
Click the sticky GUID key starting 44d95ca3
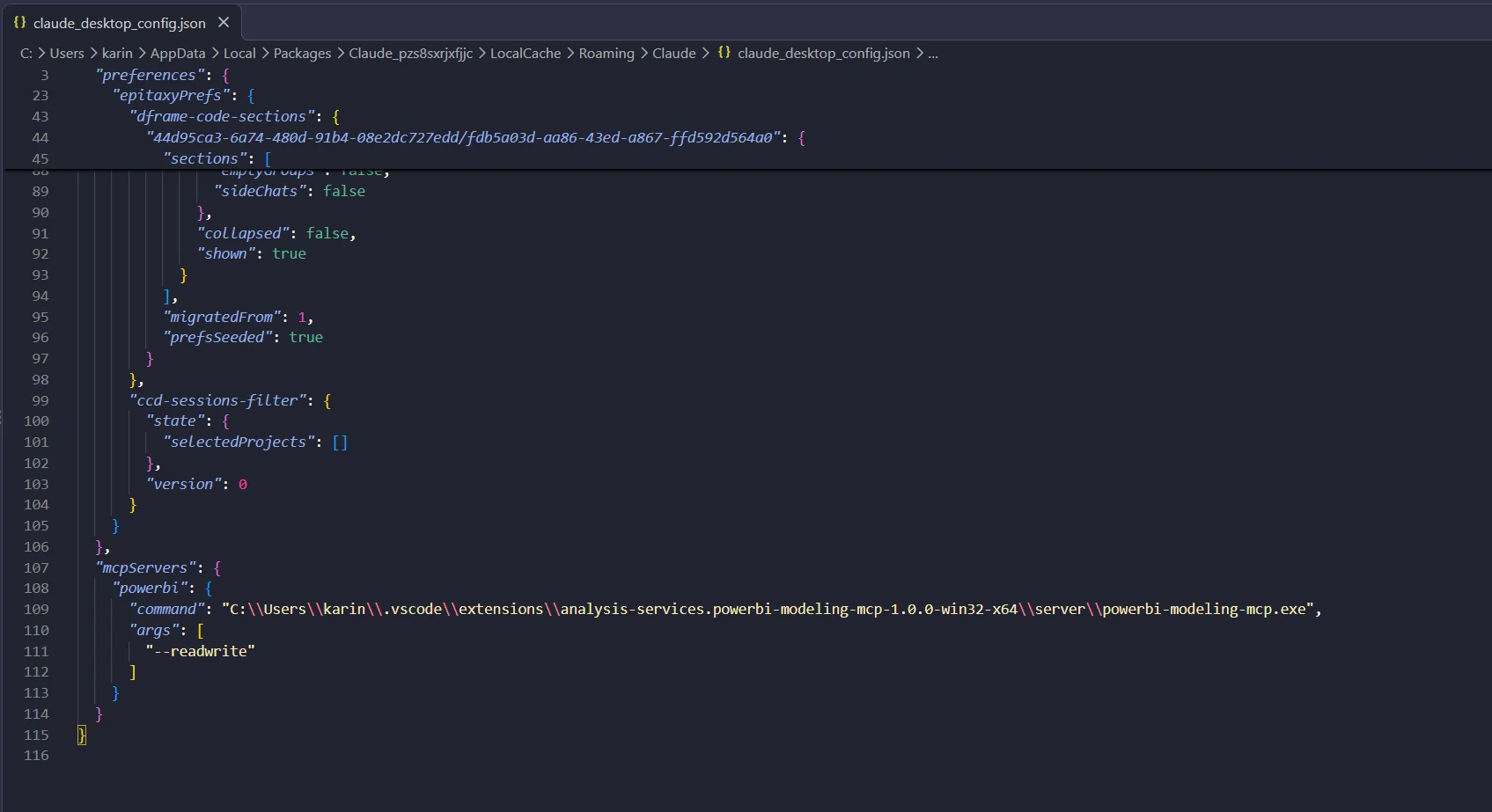(x=463, y=137)
